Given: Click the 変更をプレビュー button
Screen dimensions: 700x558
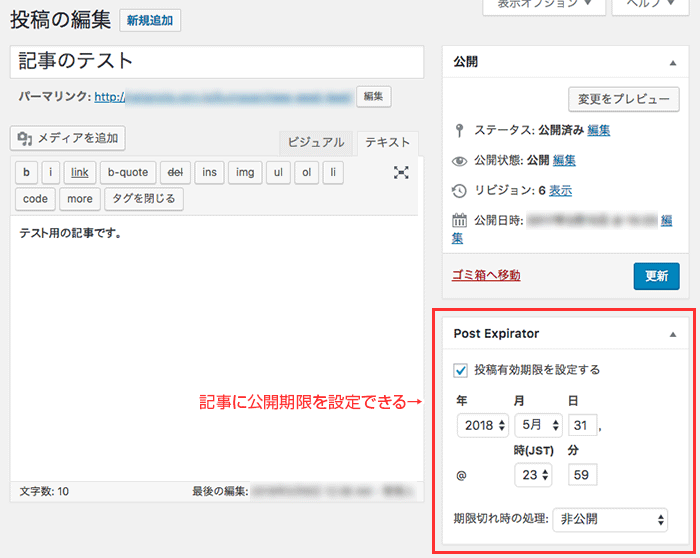Looking at the screenshot, I should pos(624,99).
